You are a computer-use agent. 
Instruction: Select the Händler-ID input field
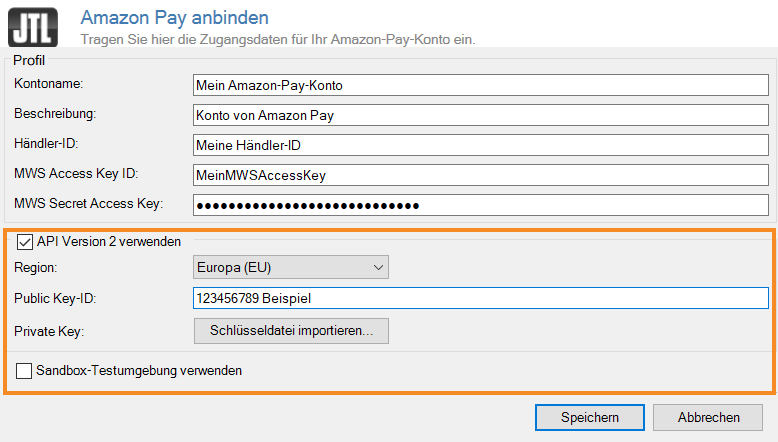point(479,145)
